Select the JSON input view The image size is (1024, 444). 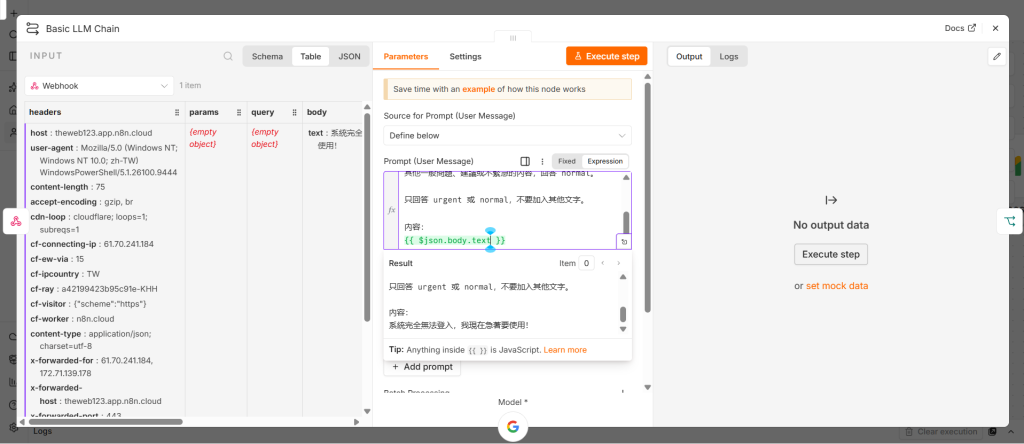349,56
